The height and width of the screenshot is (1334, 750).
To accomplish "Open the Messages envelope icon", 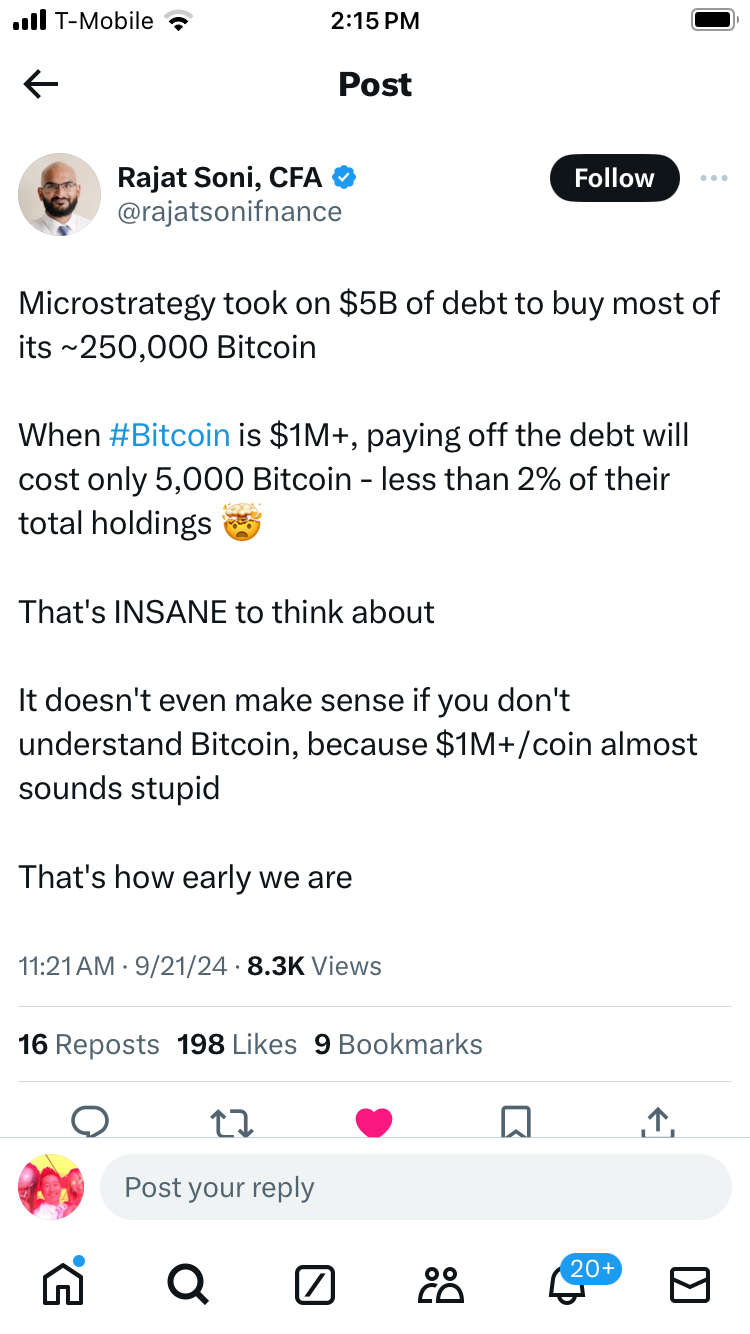I will 689,1284.
